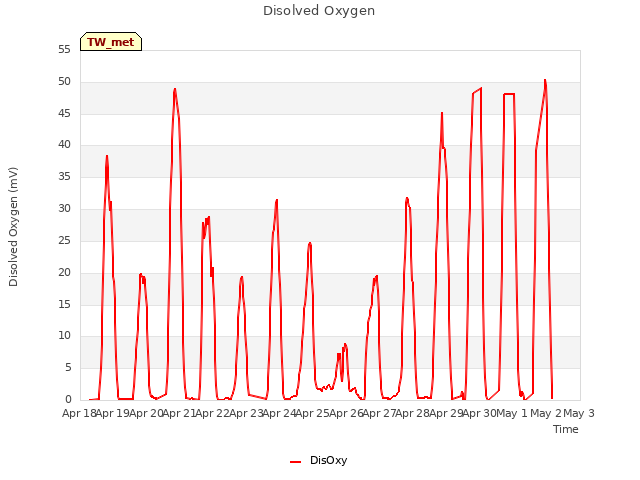Click the Apr 18 date tick label
Viewport: 640px width, 480px height.
pyautogui.click(x=79, y=413)
